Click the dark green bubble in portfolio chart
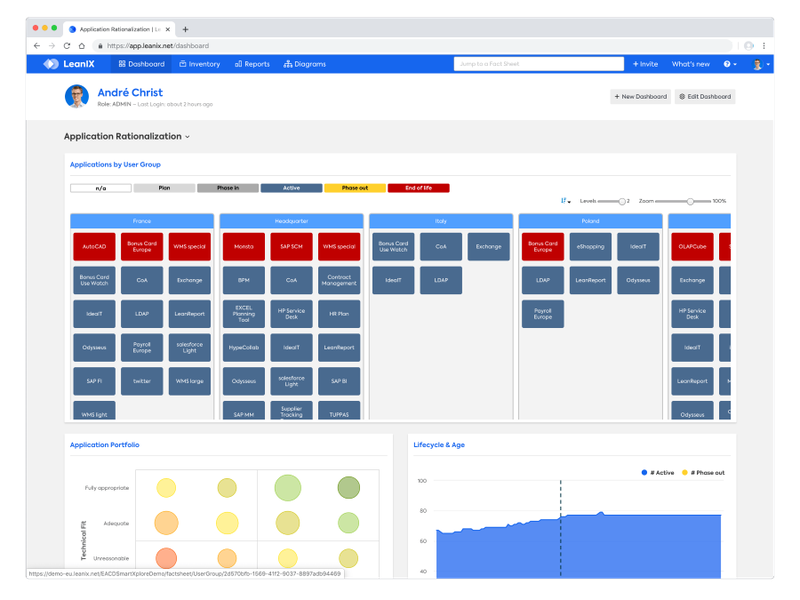 (x=348, y=487)
